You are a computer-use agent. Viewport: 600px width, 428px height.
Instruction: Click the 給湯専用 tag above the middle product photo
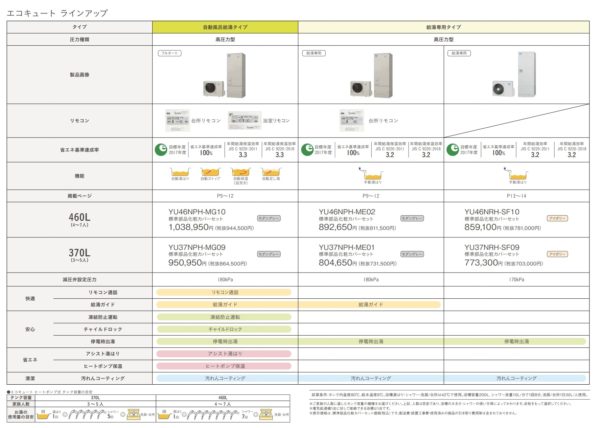coord(314,53)
